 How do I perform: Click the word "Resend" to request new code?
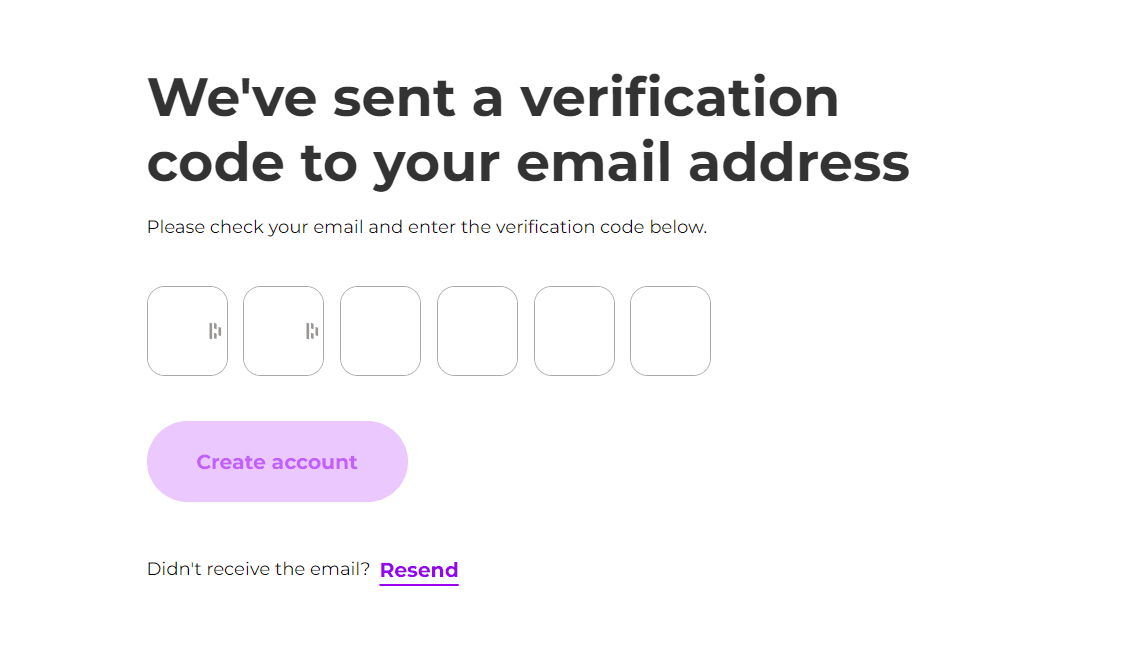click(418, 569)
